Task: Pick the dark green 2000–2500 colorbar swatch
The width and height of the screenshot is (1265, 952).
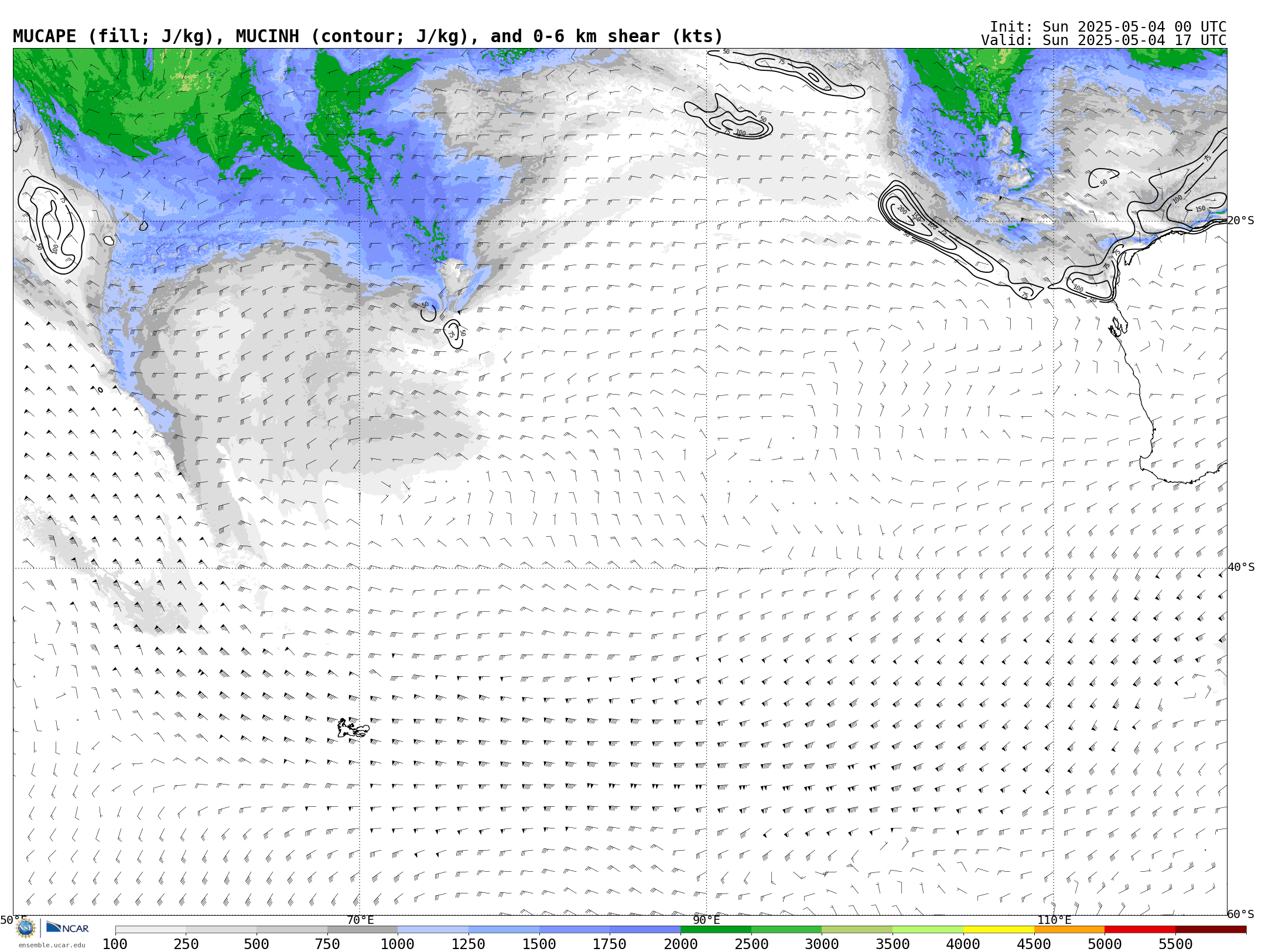Action: 716,930
